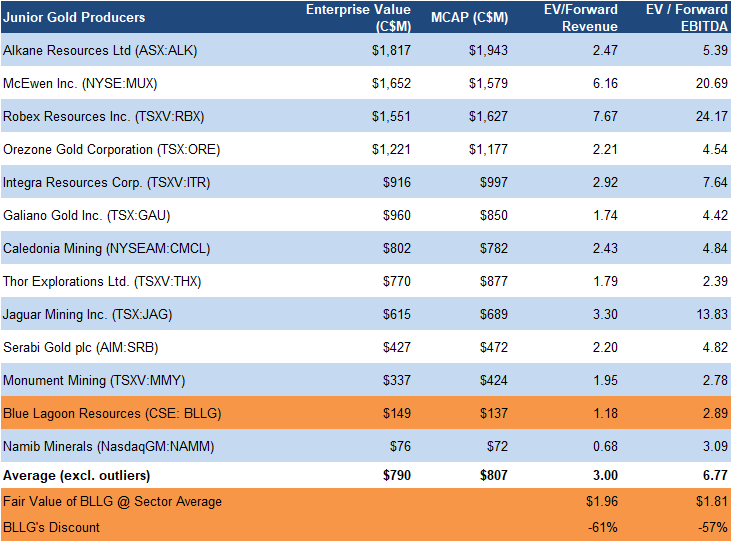
Task: Click the 'MCAP (C$M)' column header
Action: (469, 17)
